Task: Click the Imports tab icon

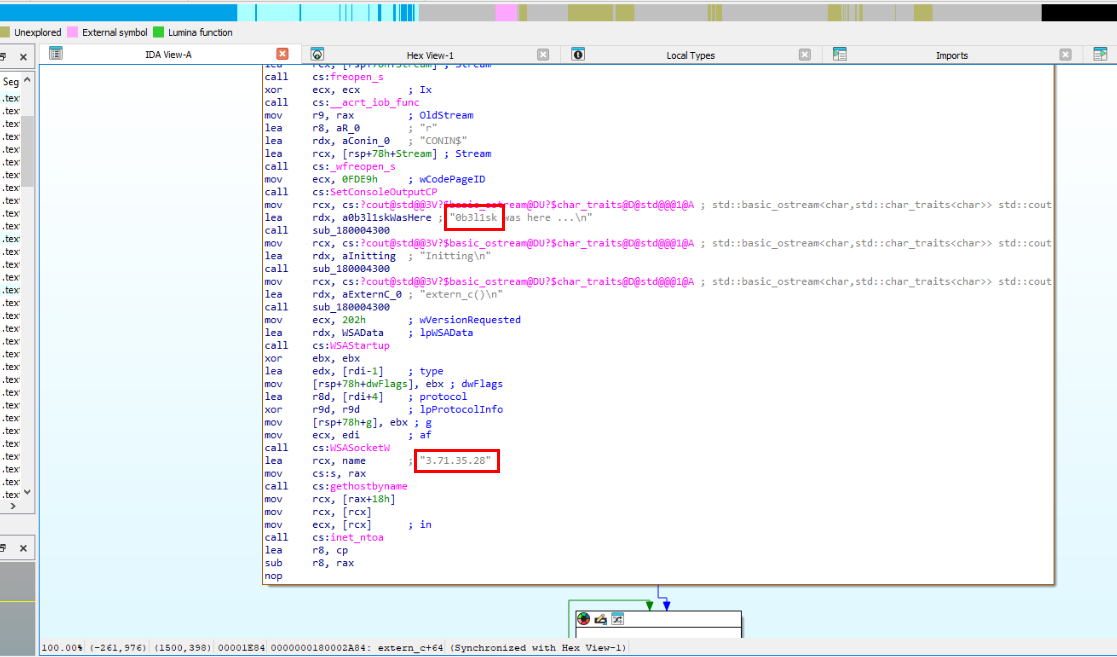Action: pos(839,54)
